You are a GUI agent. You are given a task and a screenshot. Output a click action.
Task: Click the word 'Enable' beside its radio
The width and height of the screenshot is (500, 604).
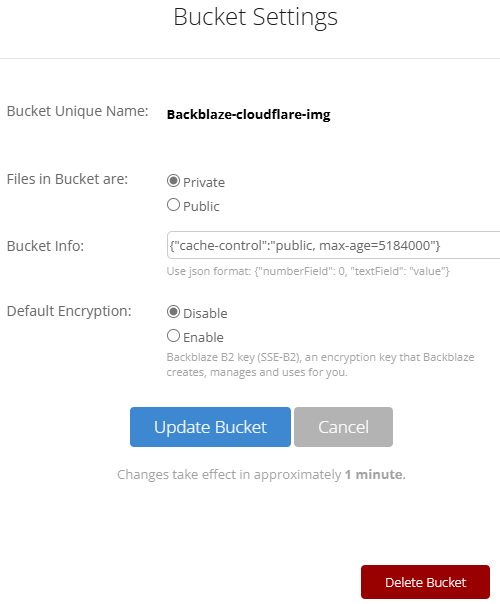coord(203,337)
